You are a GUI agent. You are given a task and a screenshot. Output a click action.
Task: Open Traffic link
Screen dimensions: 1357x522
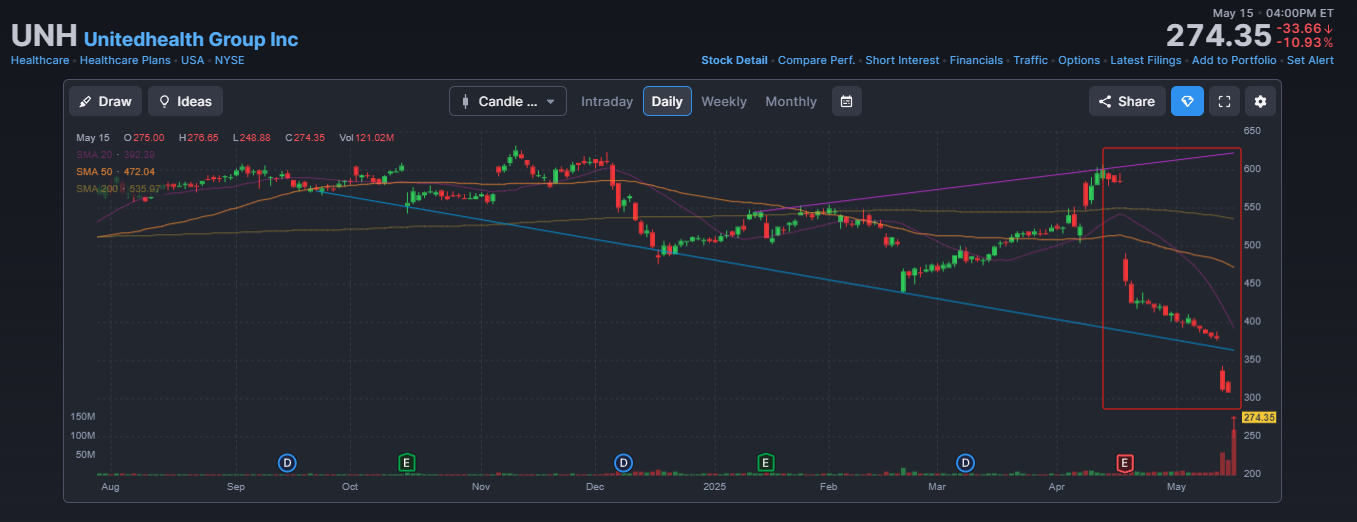coord(1030,60)
